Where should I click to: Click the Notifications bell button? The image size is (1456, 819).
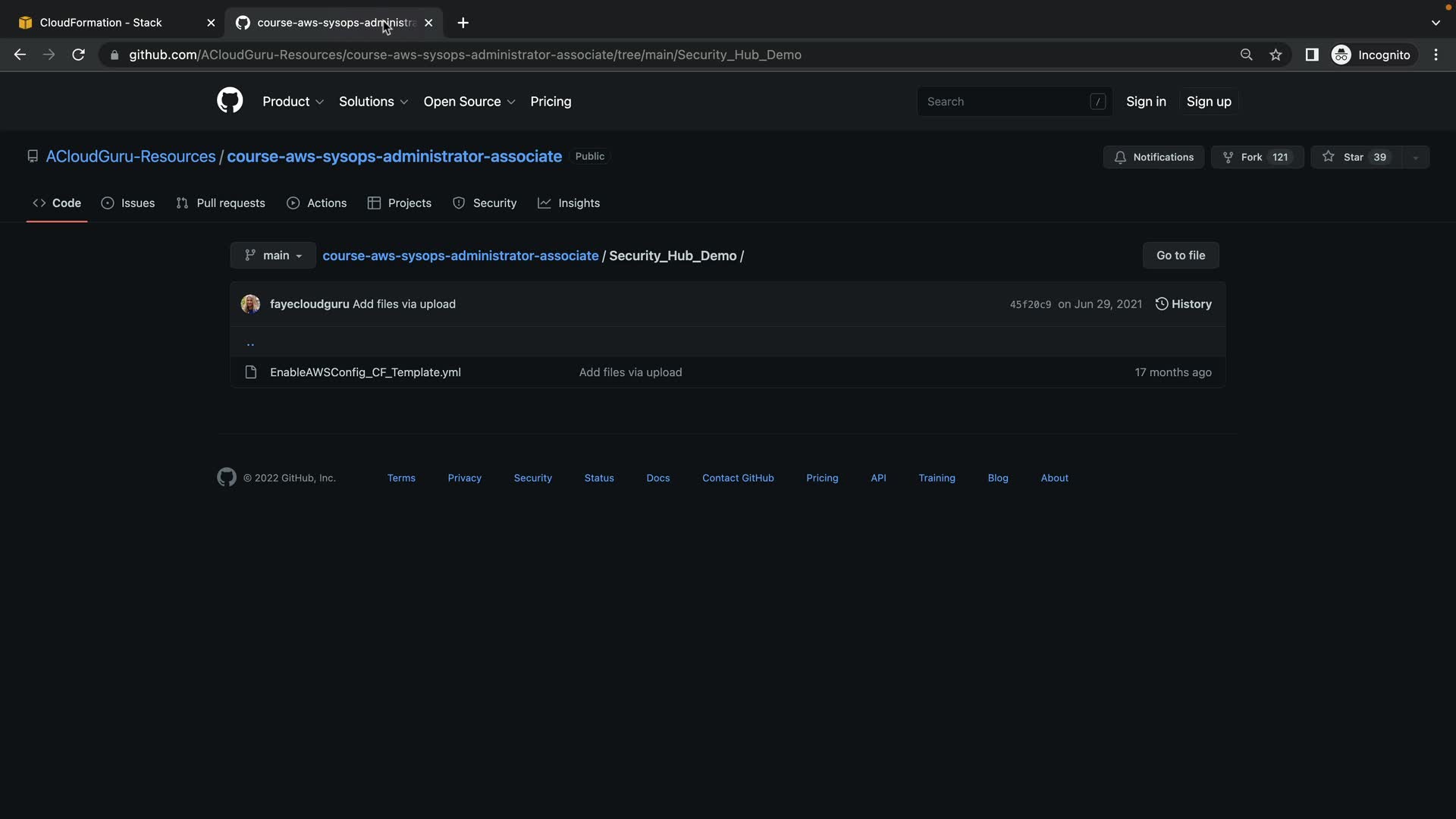[1153, 157]
